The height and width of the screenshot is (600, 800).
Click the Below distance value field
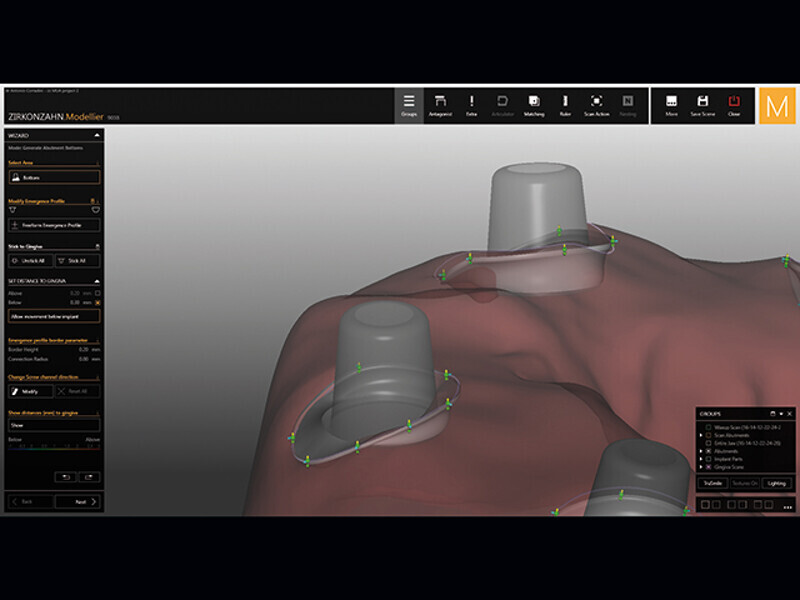[x=74, y=300]
